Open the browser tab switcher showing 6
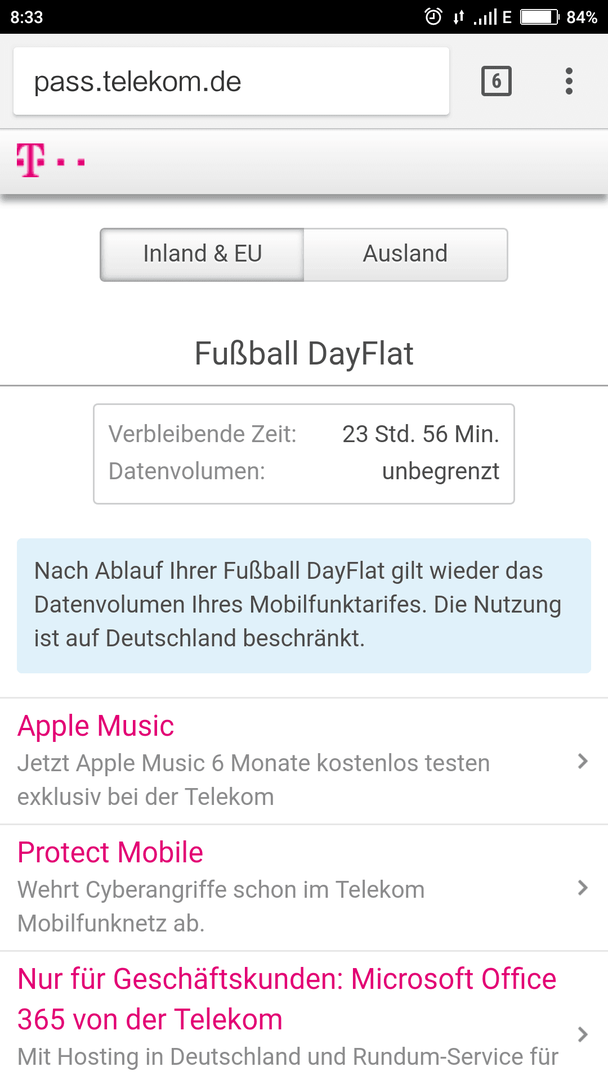The width and height of the screenshot is (608, 1080). (x=496, y=81)
